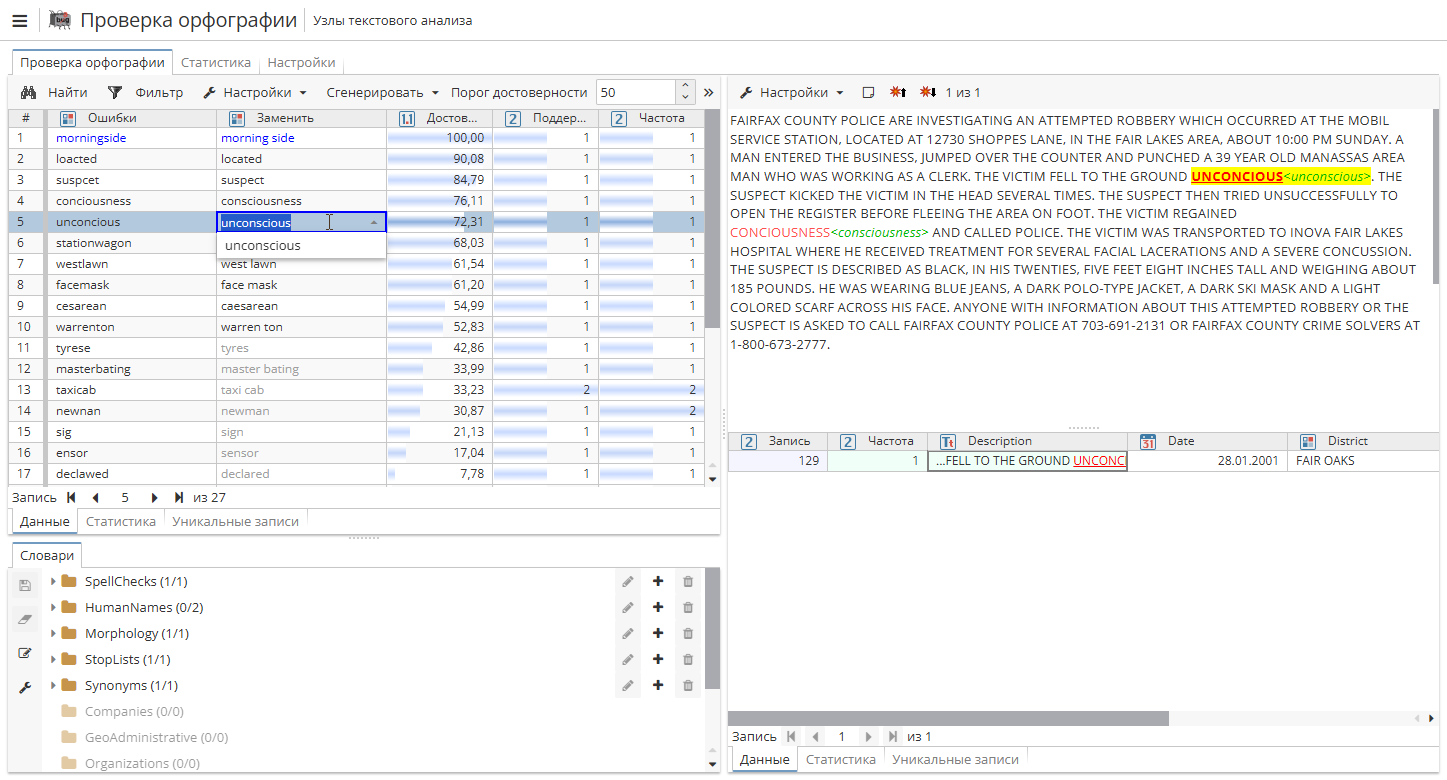Go to previous highlighted error (up arrow)

[x=898, y=92]
